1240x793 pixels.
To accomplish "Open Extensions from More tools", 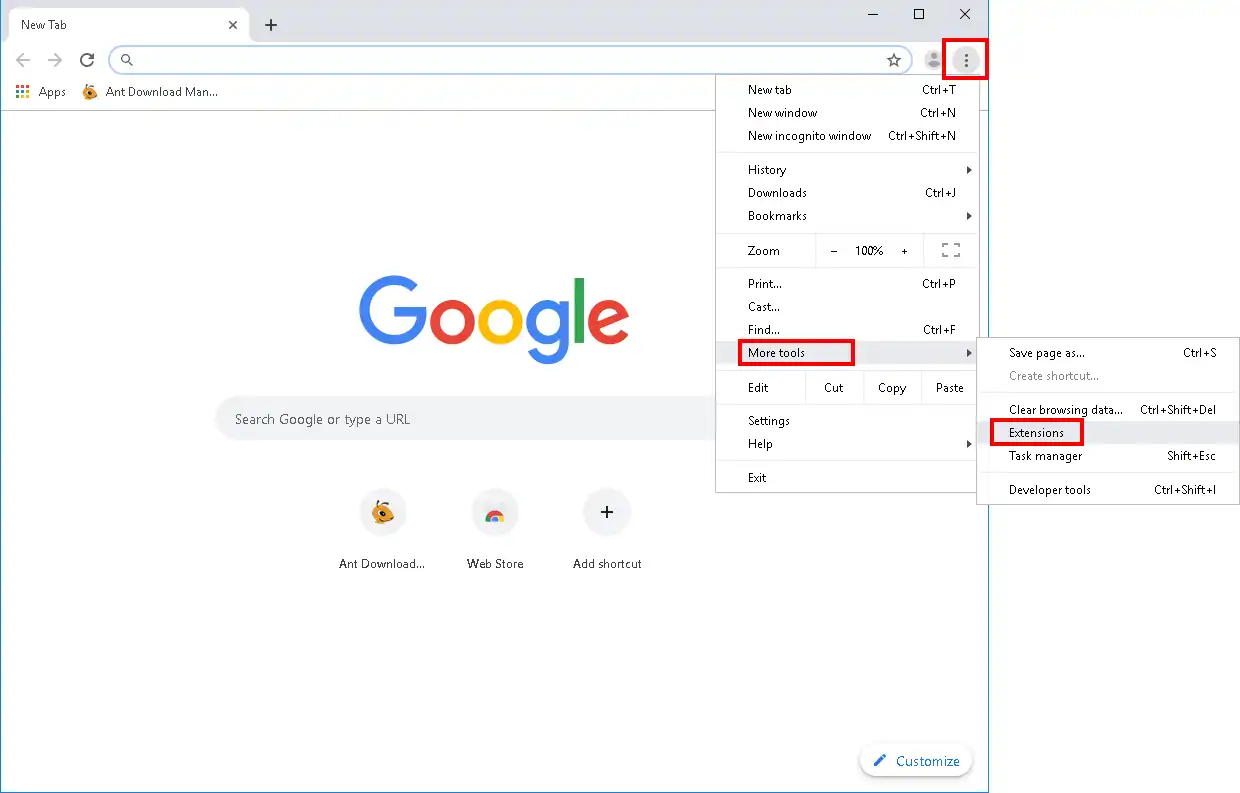I will [1108, 433].
